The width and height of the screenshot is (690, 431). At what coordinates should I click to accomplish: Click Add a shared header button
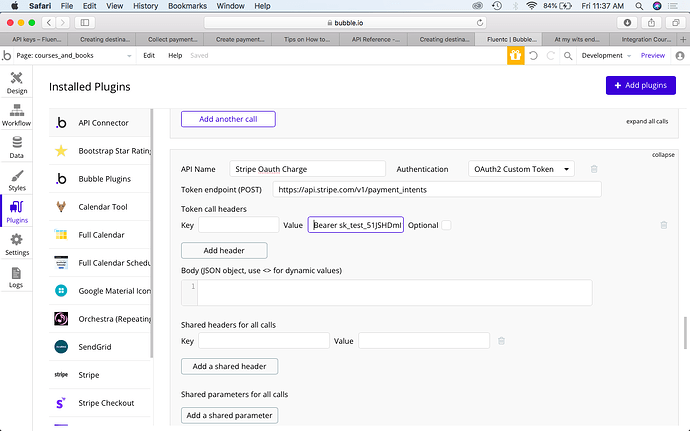[229, 366]
